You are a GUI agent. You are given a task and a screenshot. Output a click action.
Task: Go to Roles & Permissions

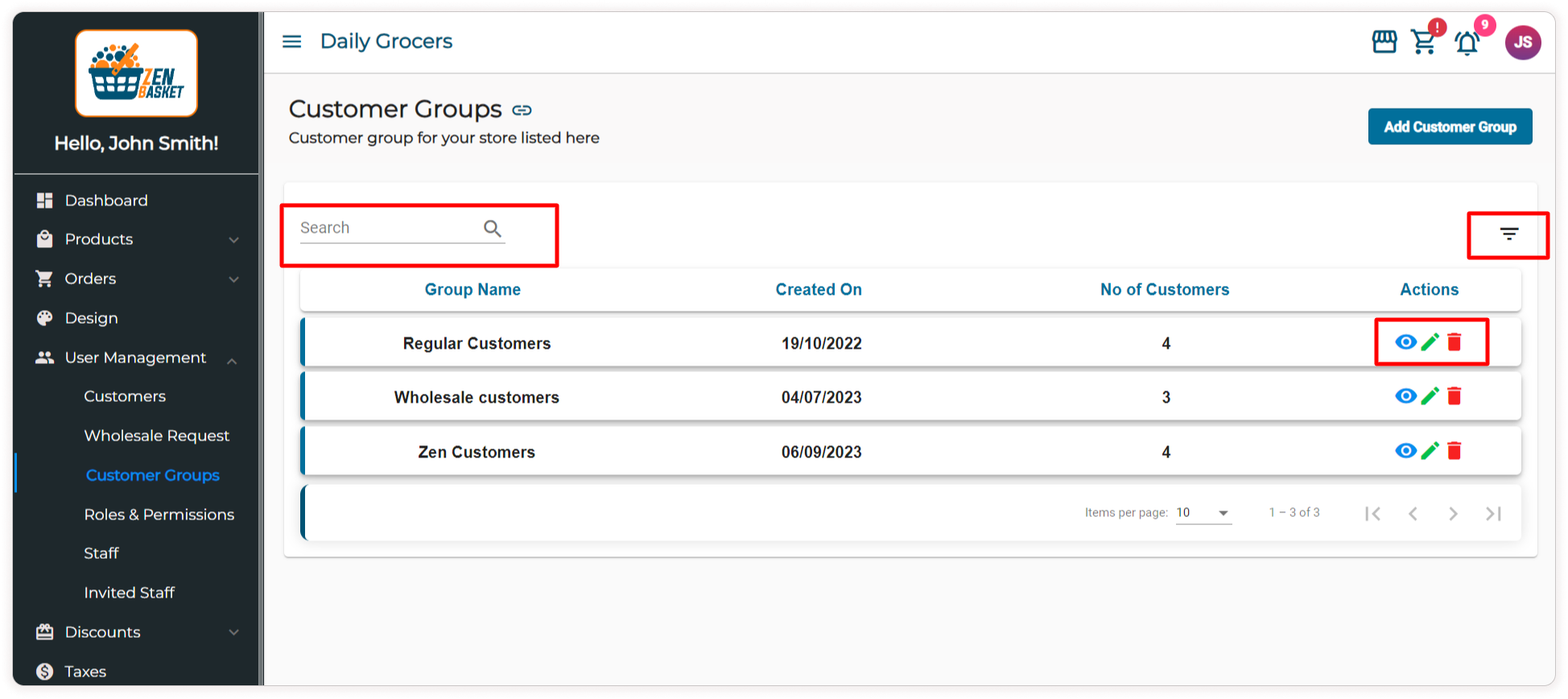(159, 515)
